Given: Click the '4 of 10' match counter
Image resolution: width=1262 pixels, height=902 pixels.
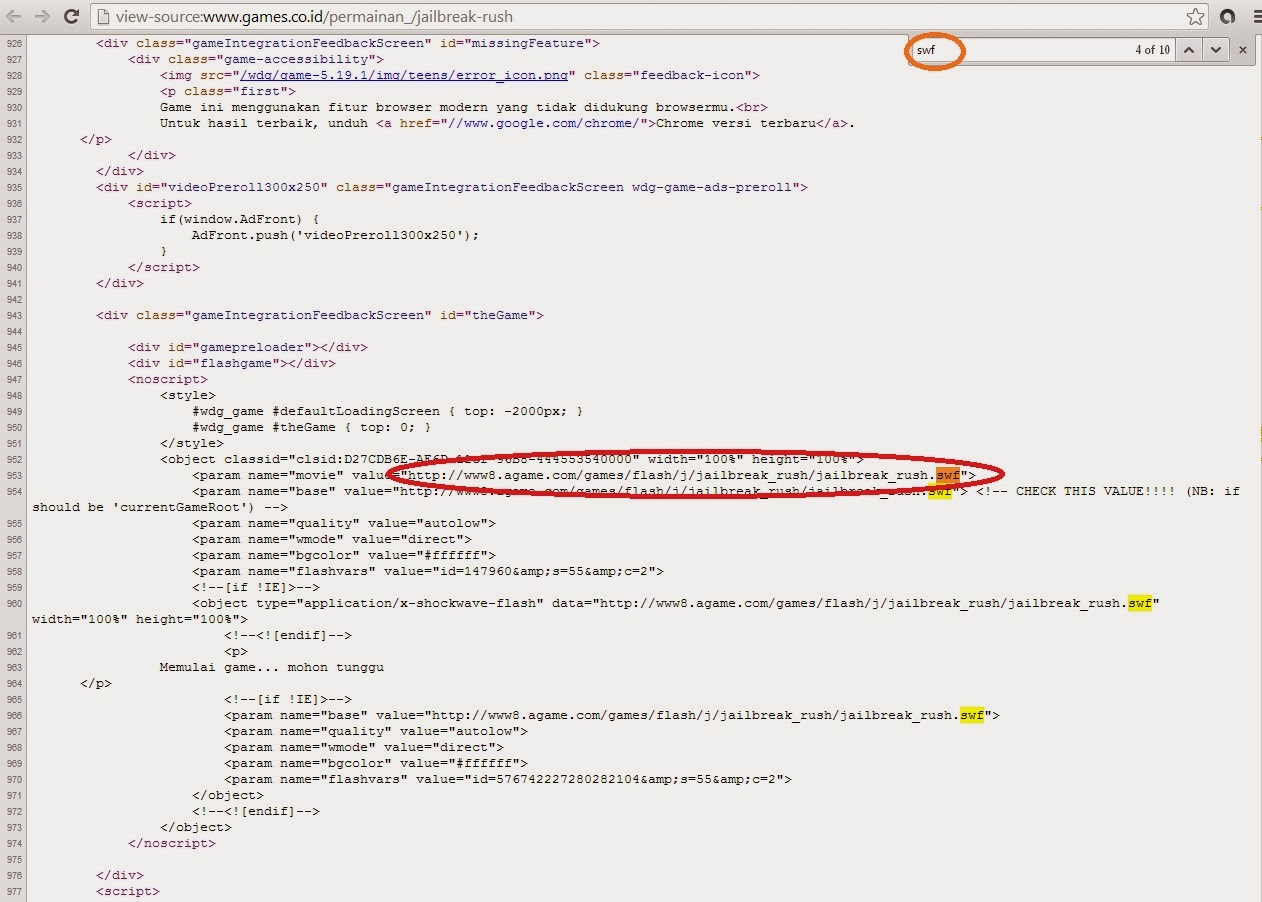Looking at the screenshot, I should 1152,49.
